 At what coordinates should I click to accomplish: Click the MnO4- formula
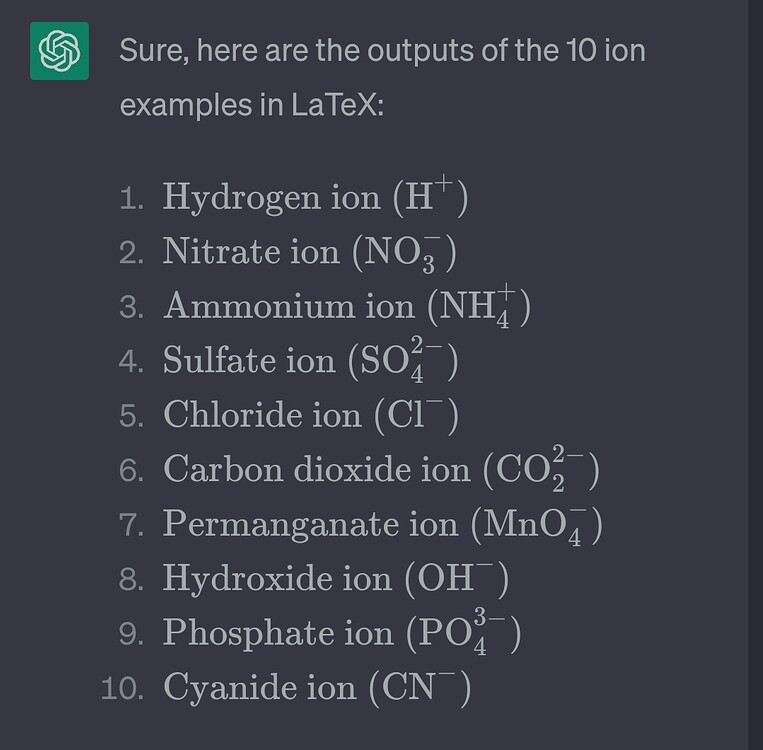(x=537, y=525)
